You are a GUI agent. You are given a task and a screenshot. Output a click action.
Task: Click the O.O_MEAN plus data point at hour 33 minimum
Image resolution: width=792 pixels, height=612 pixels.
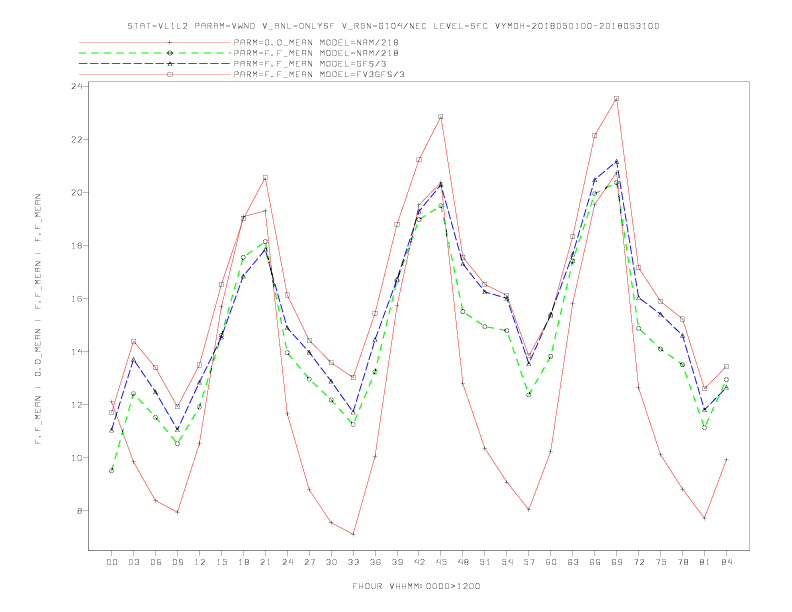[353, 534]
